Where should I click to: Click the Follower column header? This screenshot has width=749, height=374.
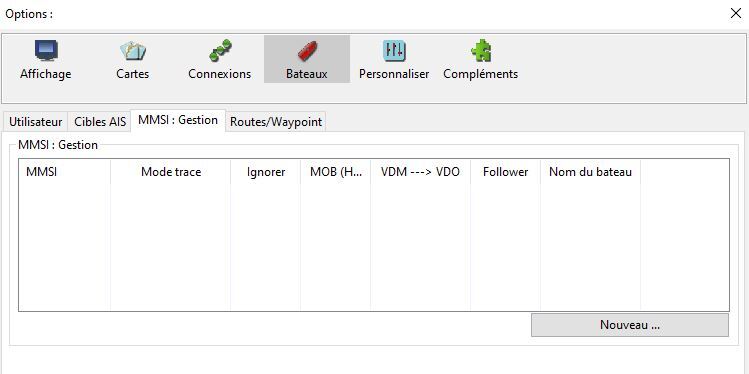pos(505,172)
